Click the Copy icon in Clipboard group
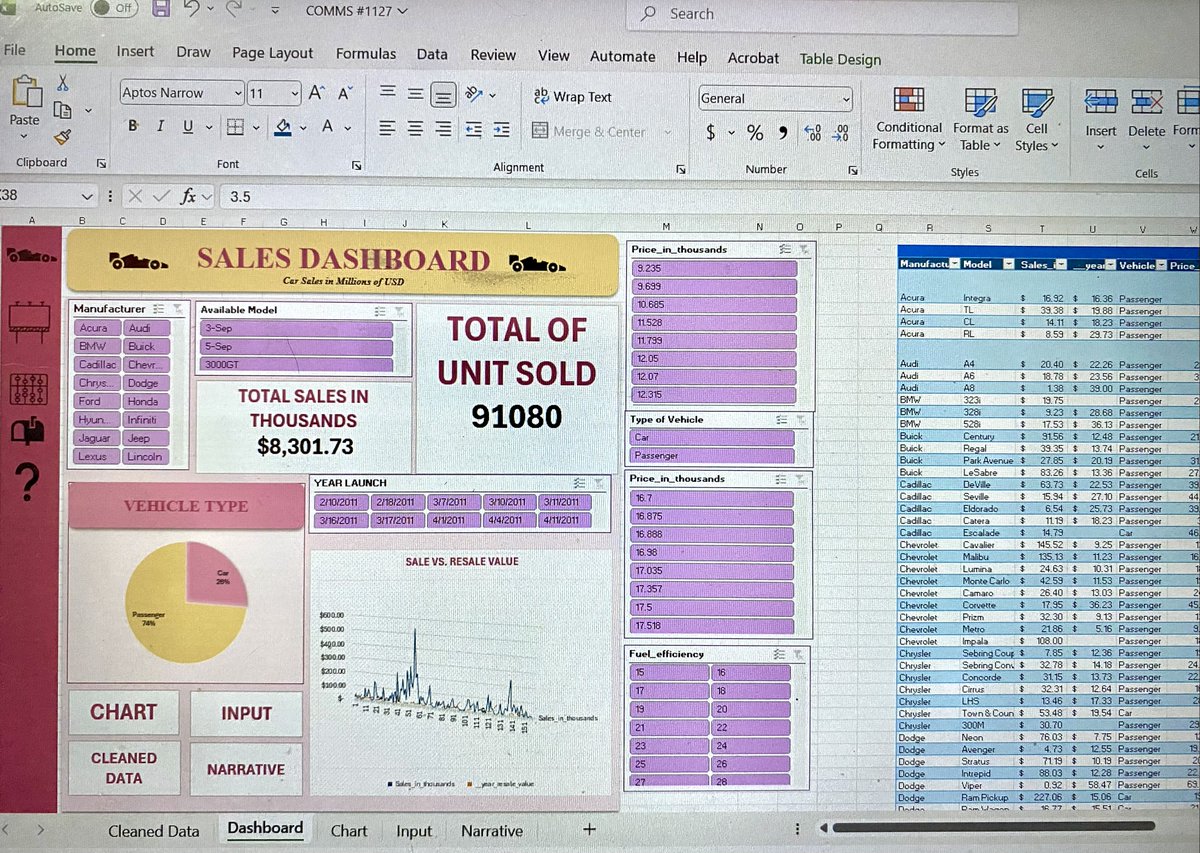The image size is (1200, 853). pyautogui.click(x=63, y=108)
